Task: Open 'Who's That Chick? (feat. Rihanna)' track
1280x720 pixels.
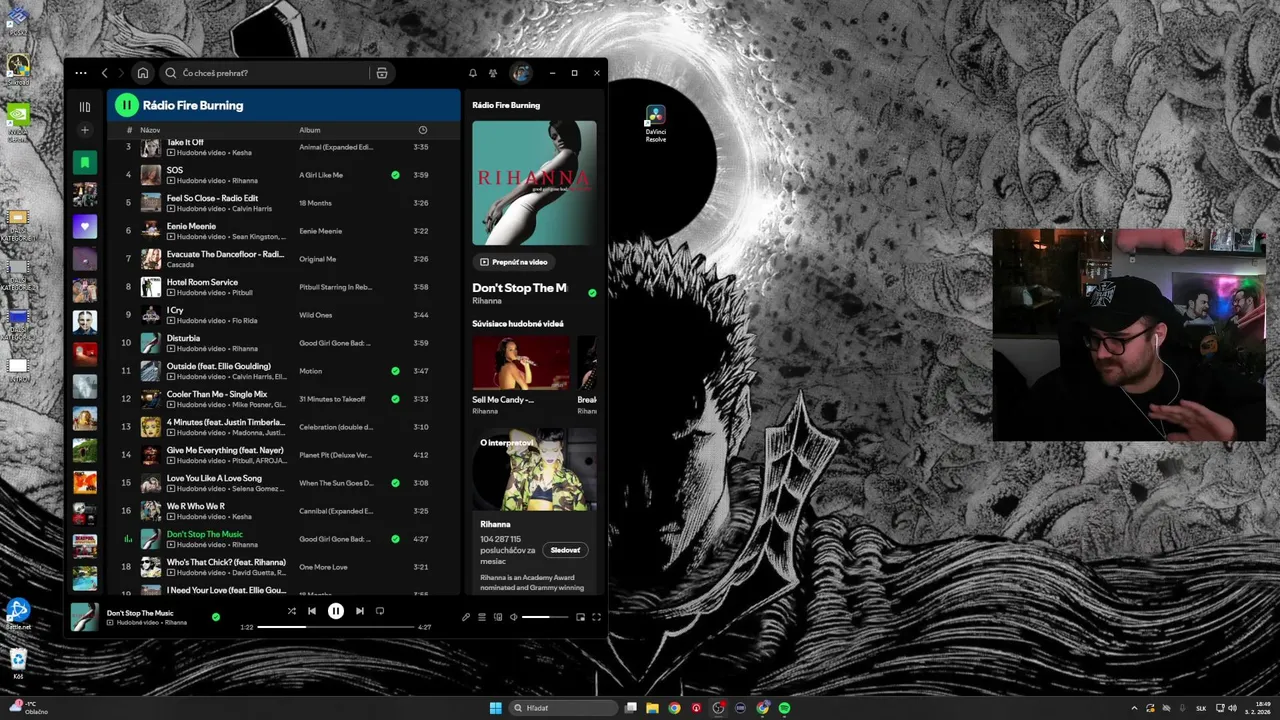Action: pyautogui.click(x=226, y=562)
